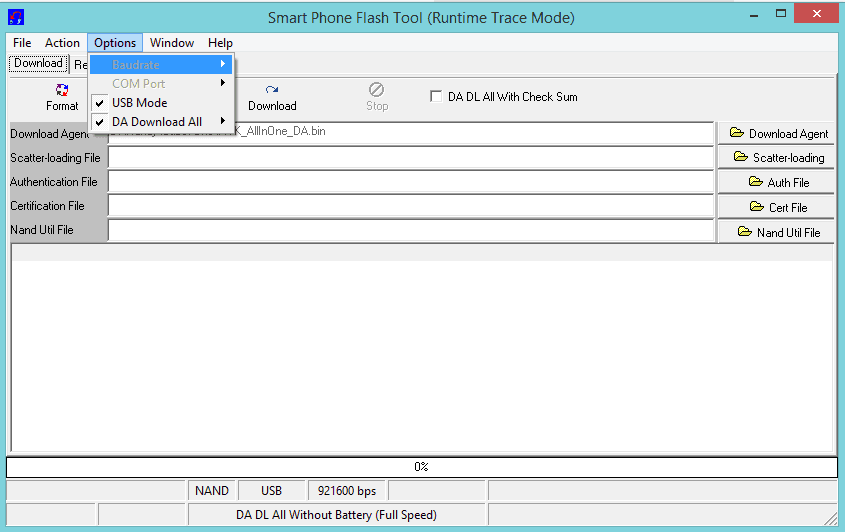Click the Authentication File field
The image size is (845, 532).
point(411,182)
